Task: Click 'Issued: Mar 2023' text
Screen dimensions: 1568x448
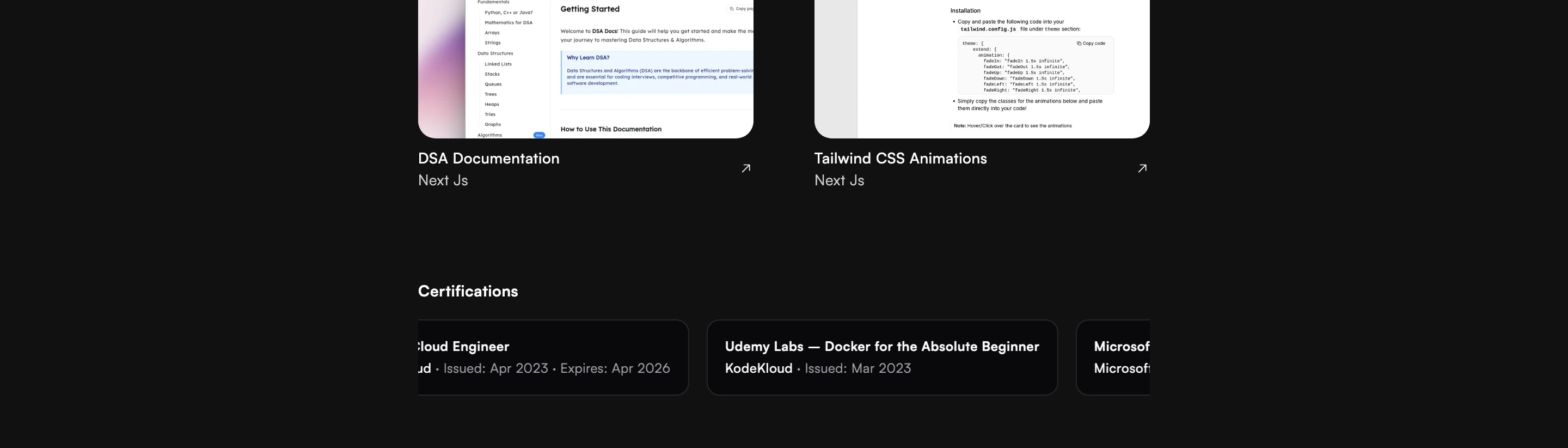Action: pos(857,368)
